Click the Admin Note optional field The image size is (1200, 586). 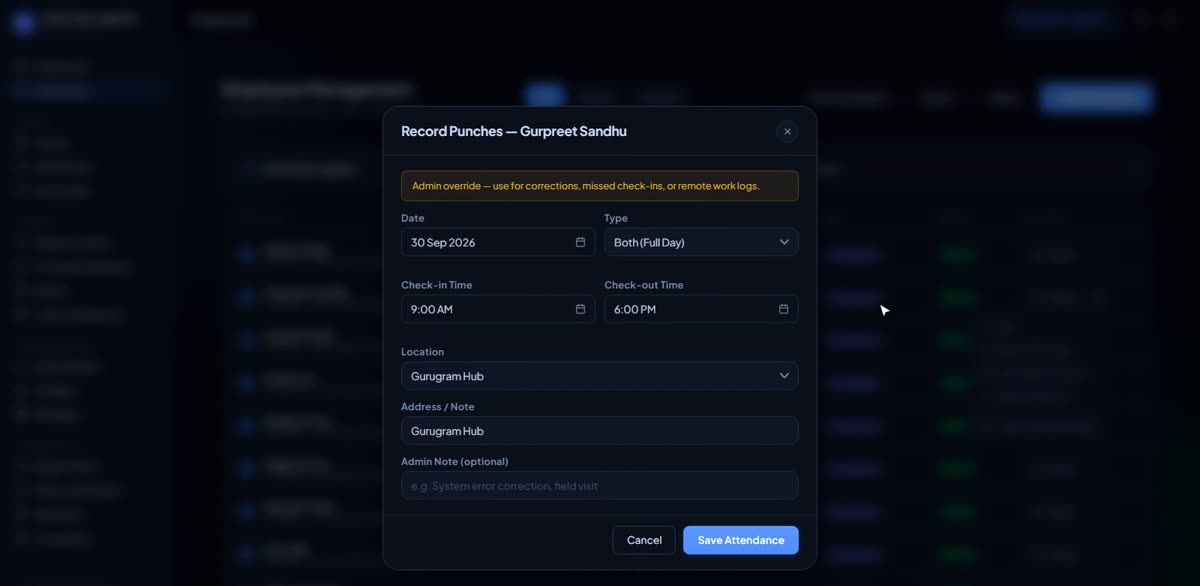pos(600,486)
